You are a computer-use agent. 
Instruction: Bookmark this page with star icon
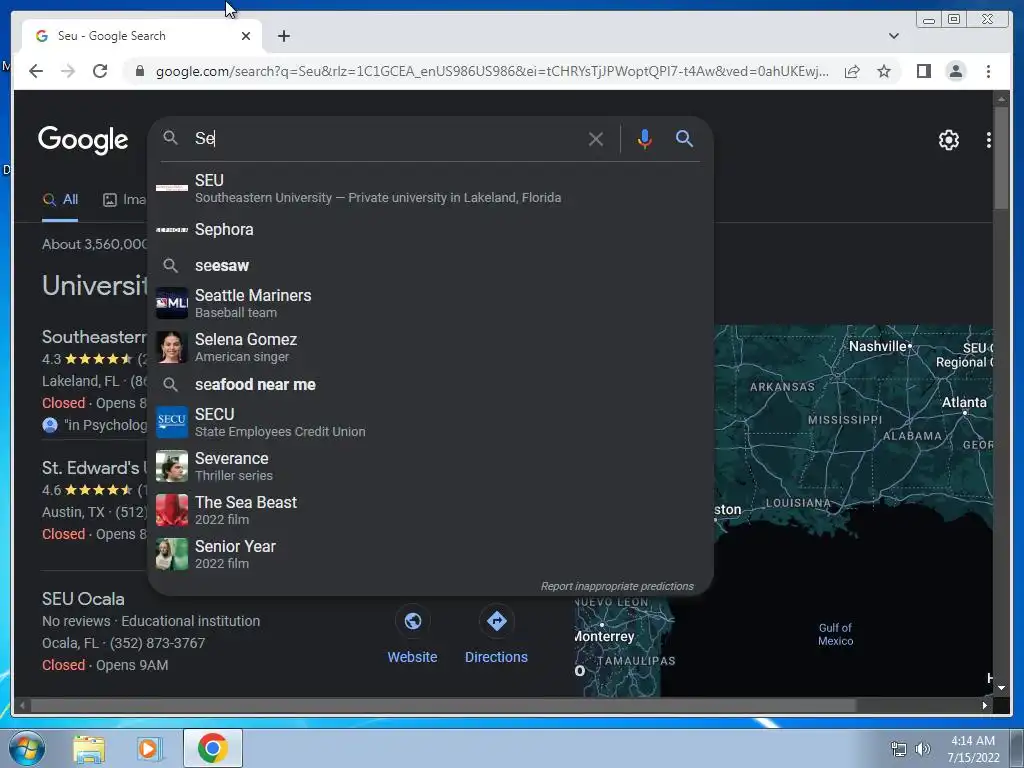coord(884,71)
